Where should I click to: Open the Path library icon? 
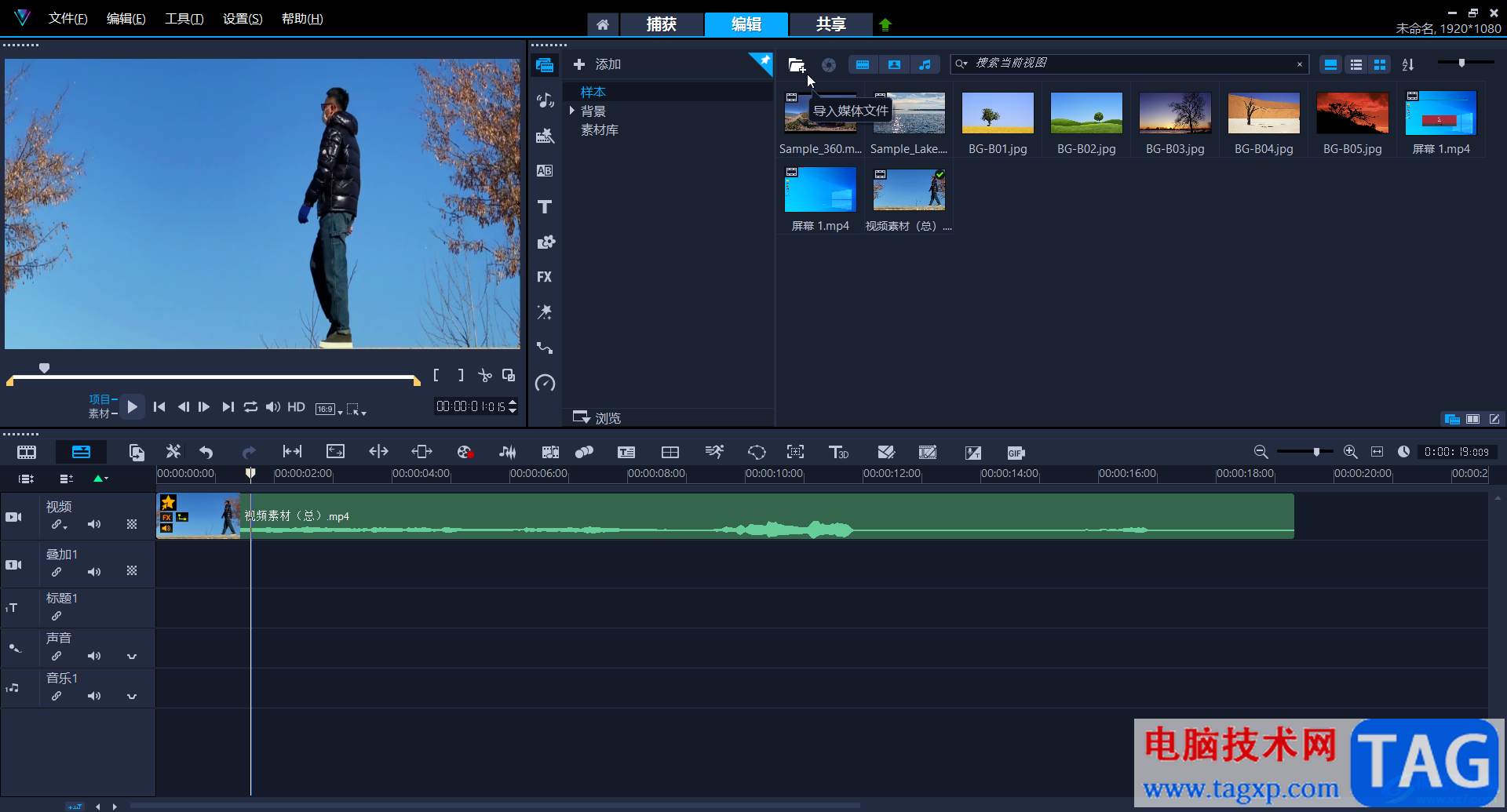545,348
